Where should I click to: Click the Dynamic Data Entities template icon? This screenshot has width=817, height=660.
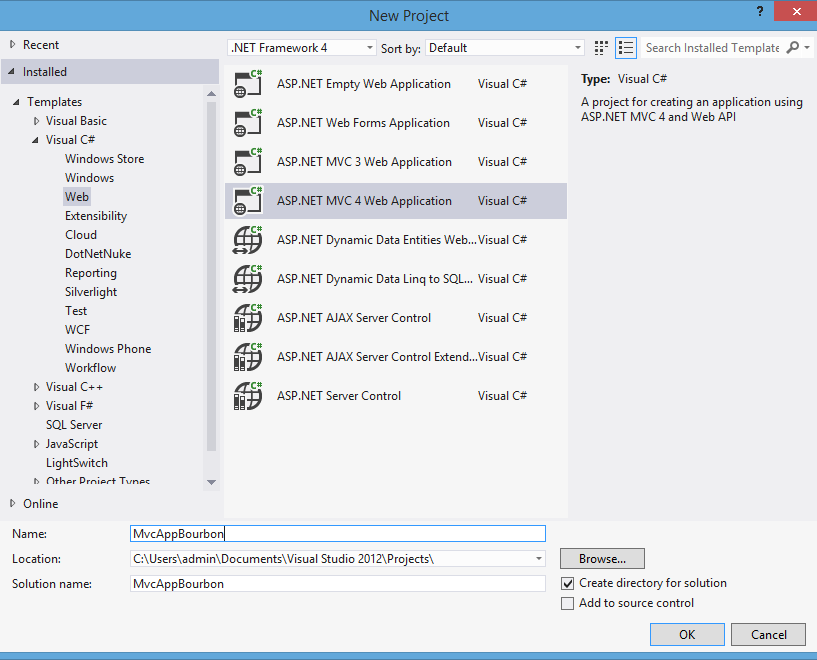coord(247,240)
